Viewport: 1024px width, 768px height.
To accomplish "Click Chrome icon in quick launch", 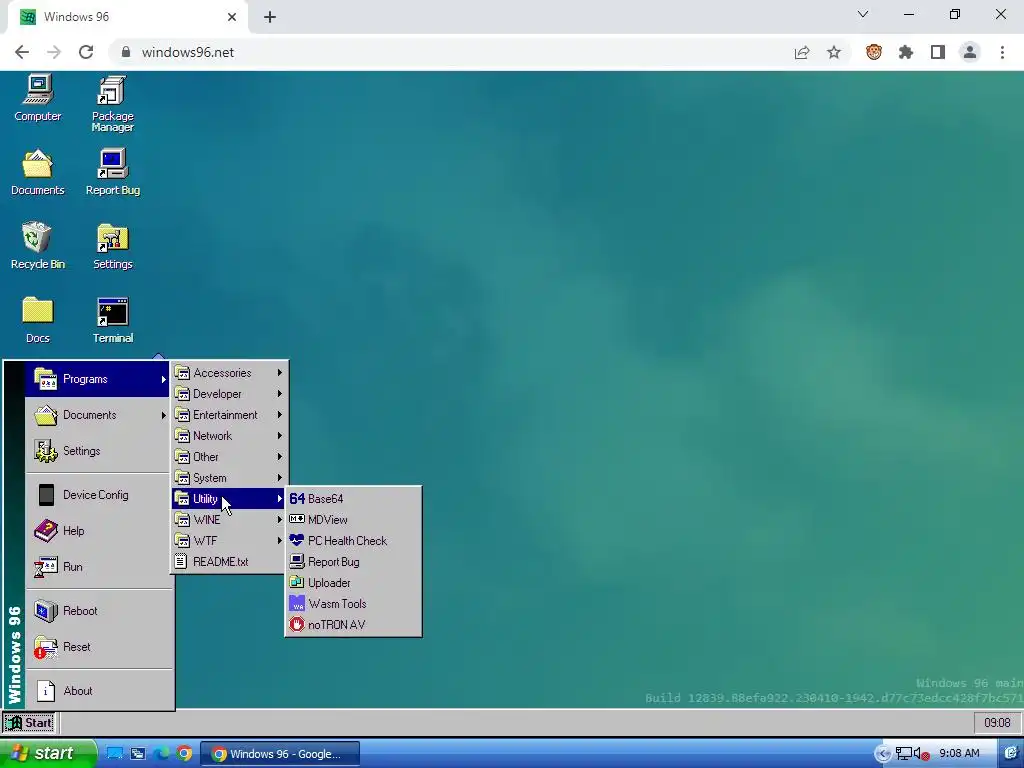I will 185,754.
